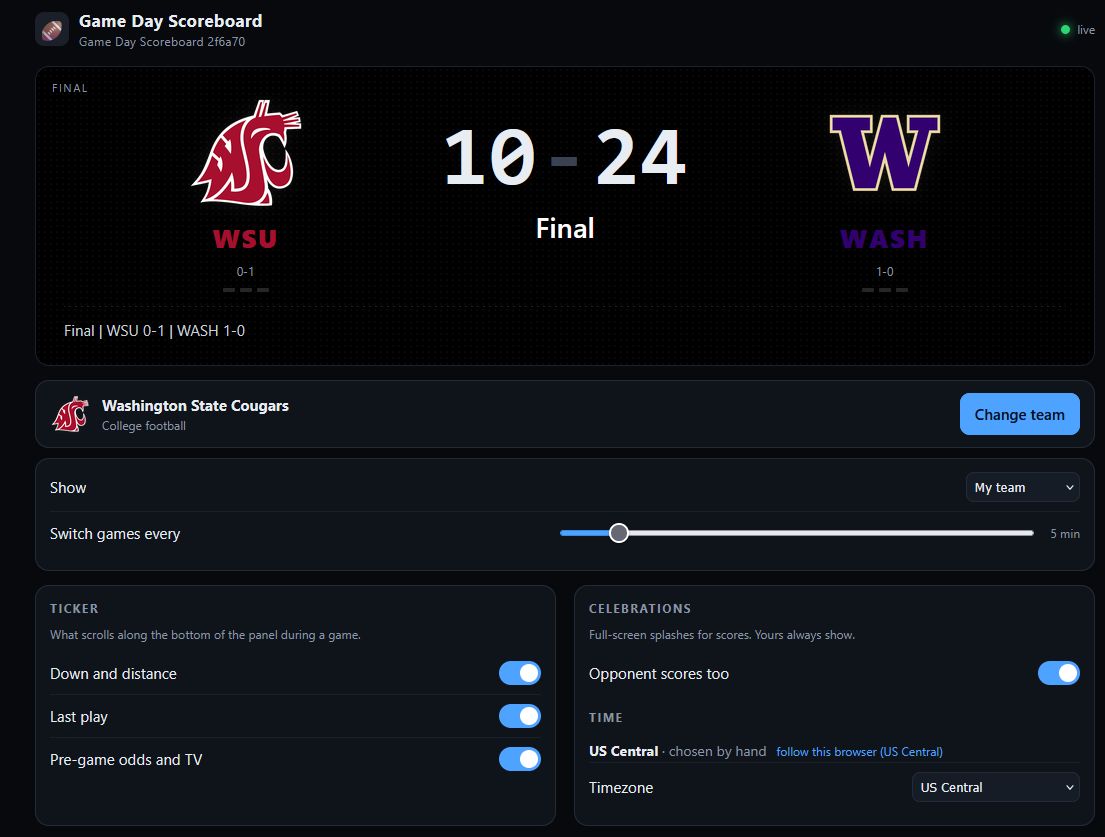Image resolution: width=1105 pixels, height=837 pixels.
Task: Toggle Pre-game odds and TV off
Action: pos(520,759)
